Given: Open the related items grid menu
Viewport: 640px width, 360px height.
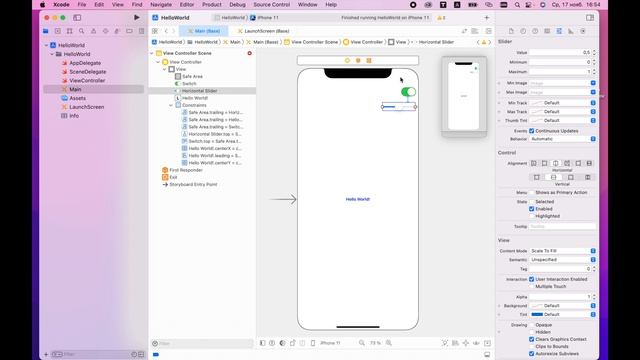Looking at the screenshot, I should tap(155, 31).
